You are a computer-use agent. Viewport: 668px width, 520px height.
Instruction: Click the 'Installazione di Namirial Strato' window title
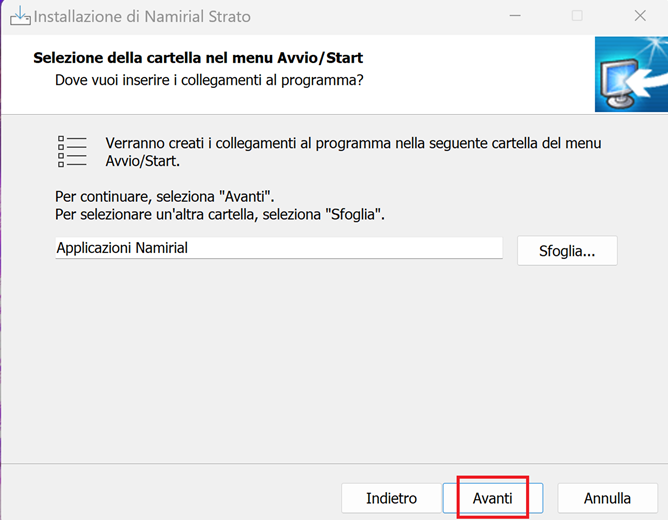(143, 17)
